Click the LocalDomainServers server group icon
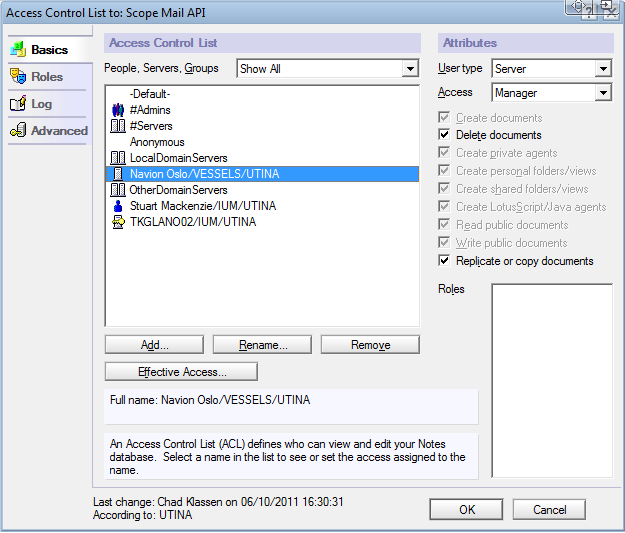Image resolution: width=625 pixels, height=533 pixels. pyautogui.click(x=118, y=158)
